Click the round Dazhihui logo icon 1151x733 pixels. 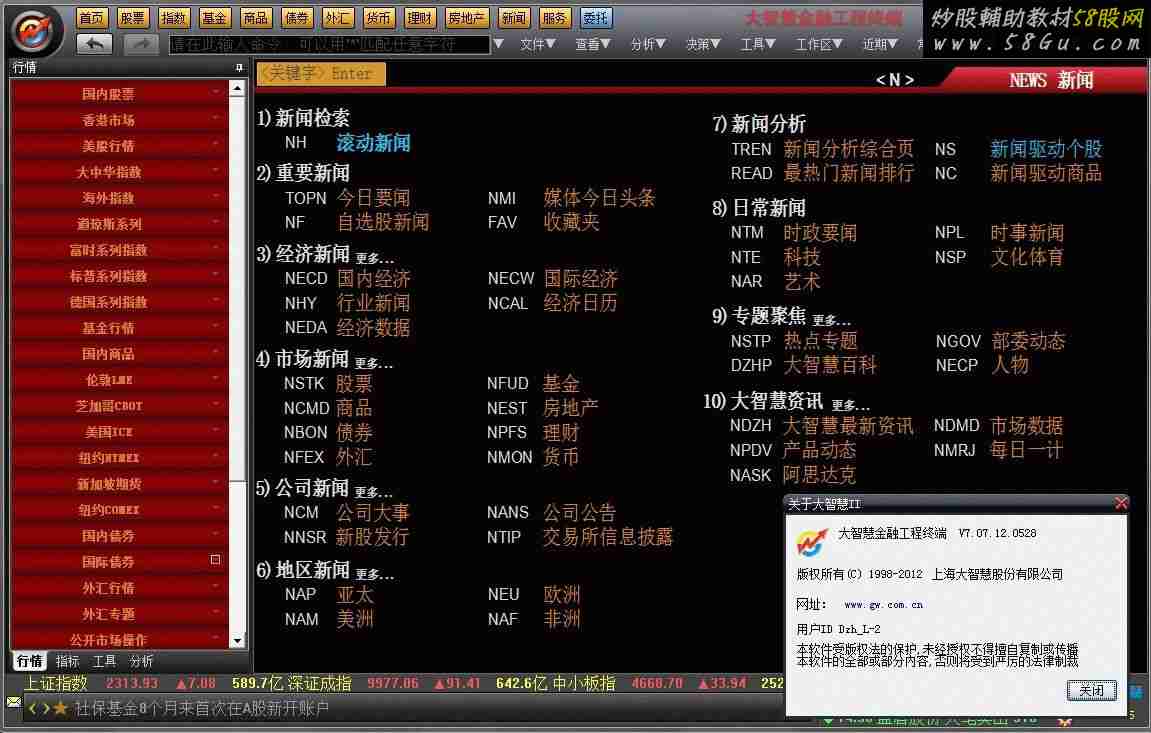point(36,30)
